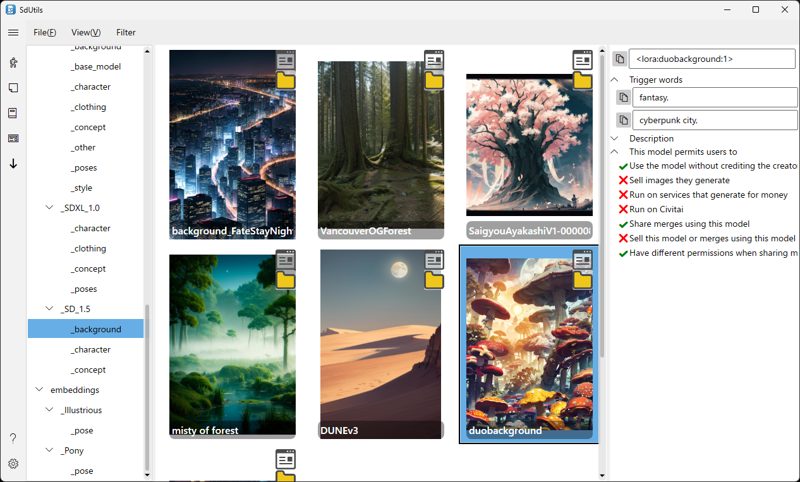Viewport: 800px width, 482px height.
Task: Collapse 'This model permits users to' section
Action: click(x=615, y=151)
